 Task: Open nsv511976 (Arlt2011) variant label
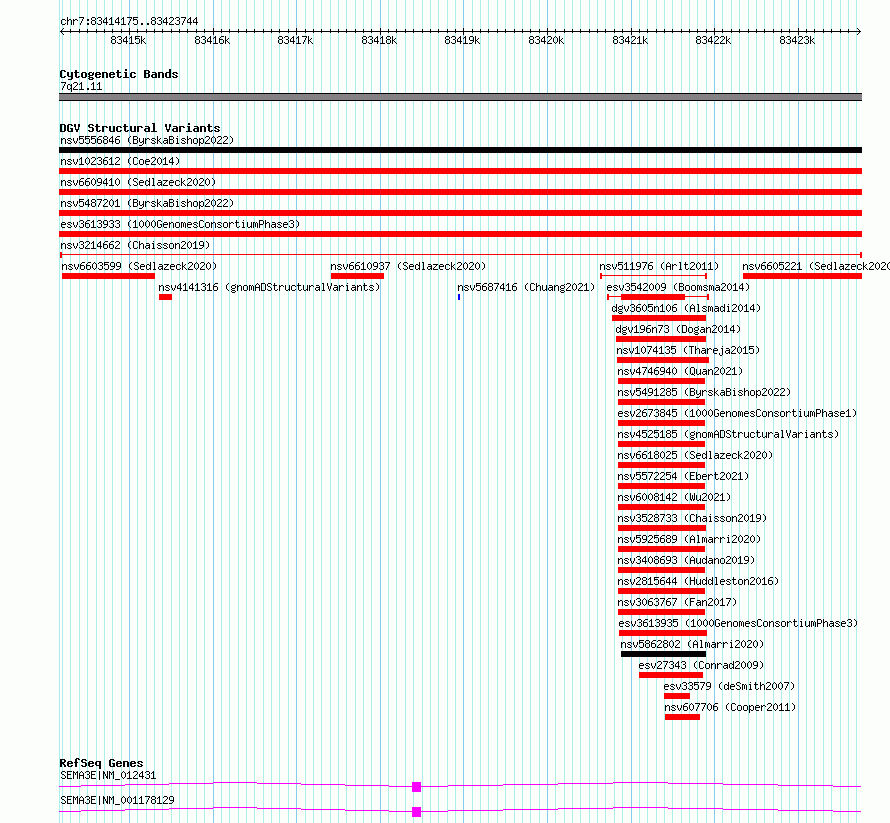point(659,266)
